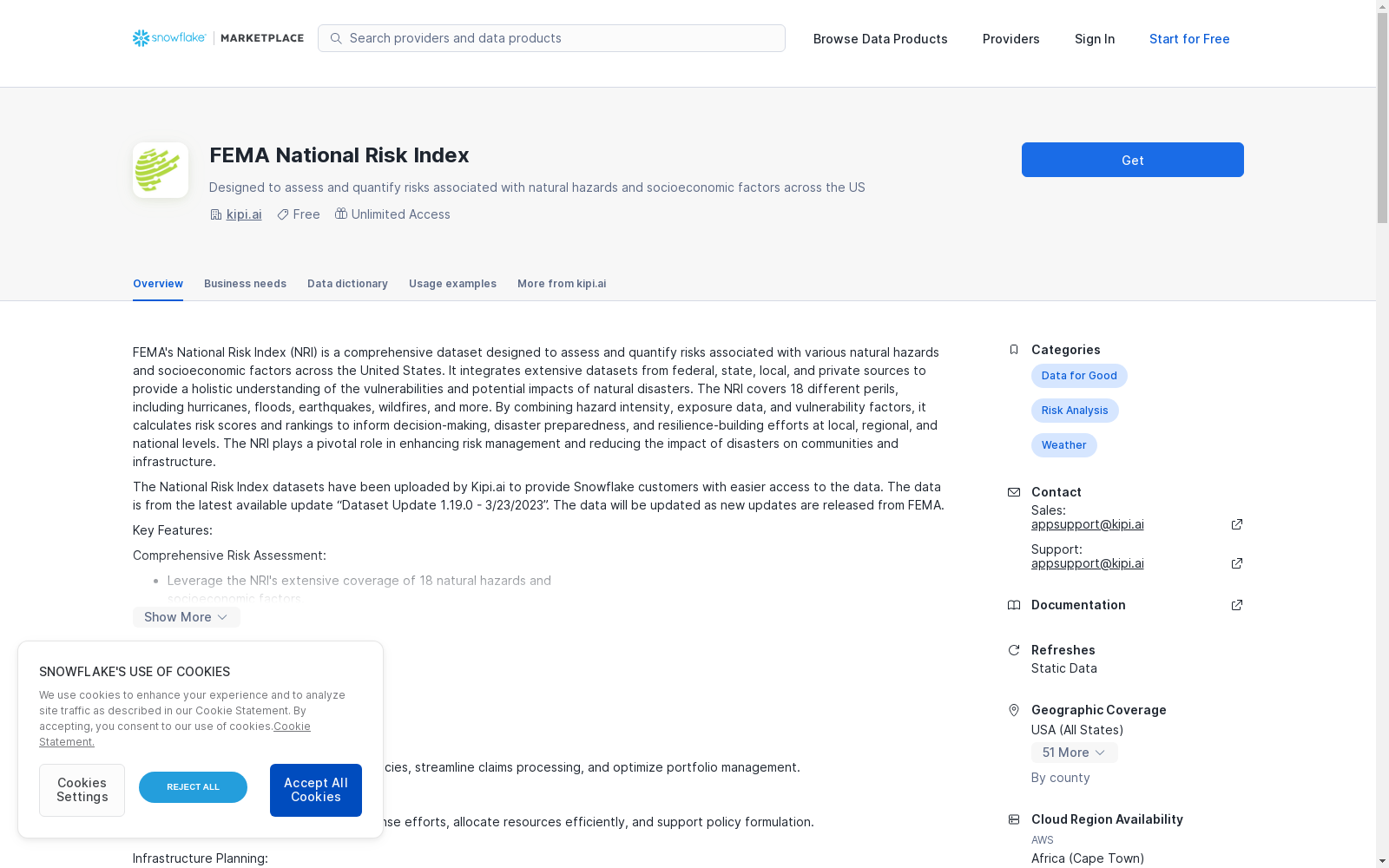The image size is (1389, 868).
Task: Open the Documentation link text
Action: point(1078,605)
